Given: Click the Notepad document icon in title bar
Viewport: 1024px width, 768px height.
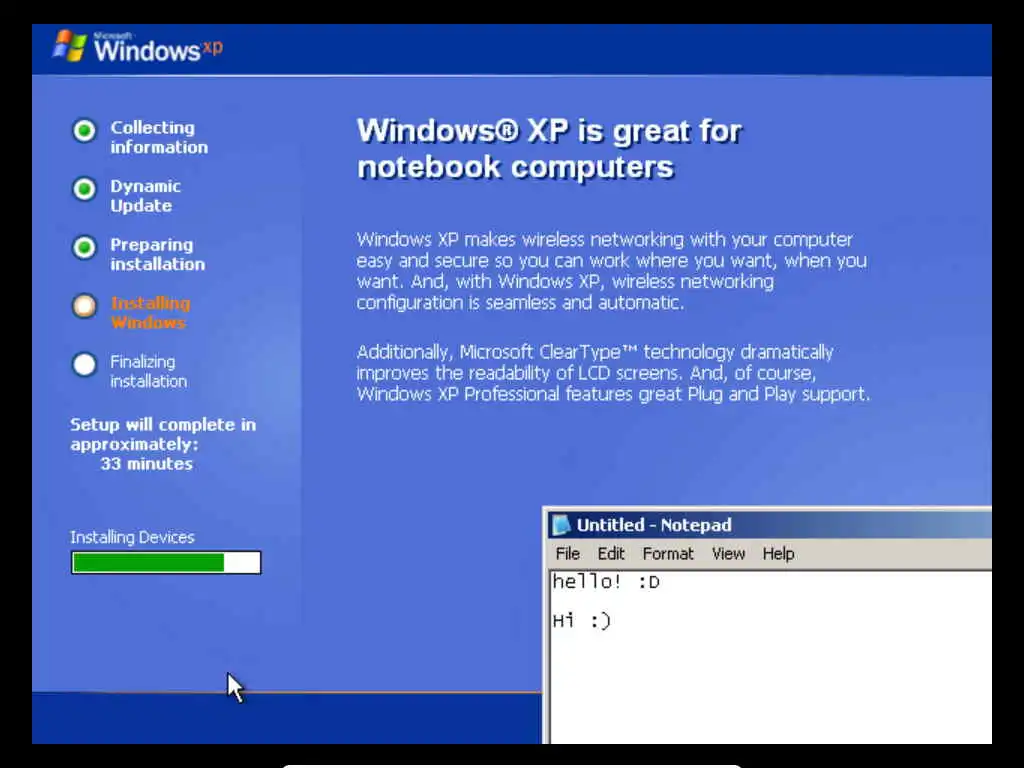Looking at the screenshot, I should 560,525.
